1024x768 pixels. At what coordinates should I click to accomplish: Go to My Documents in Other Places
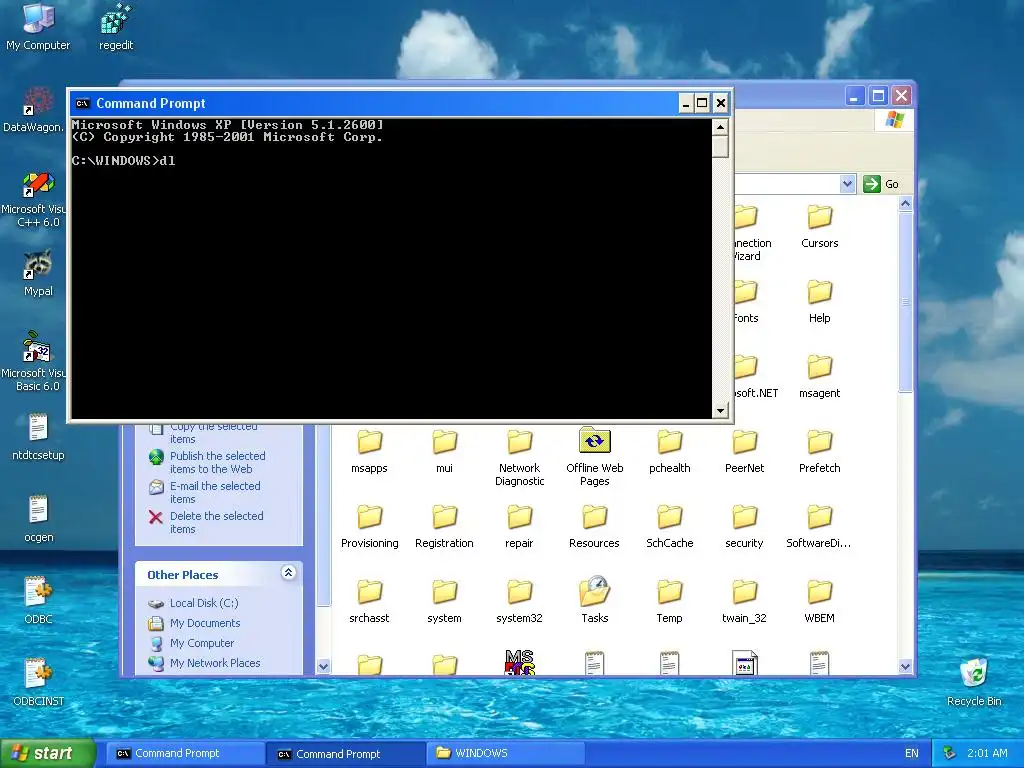pos(205,623)
